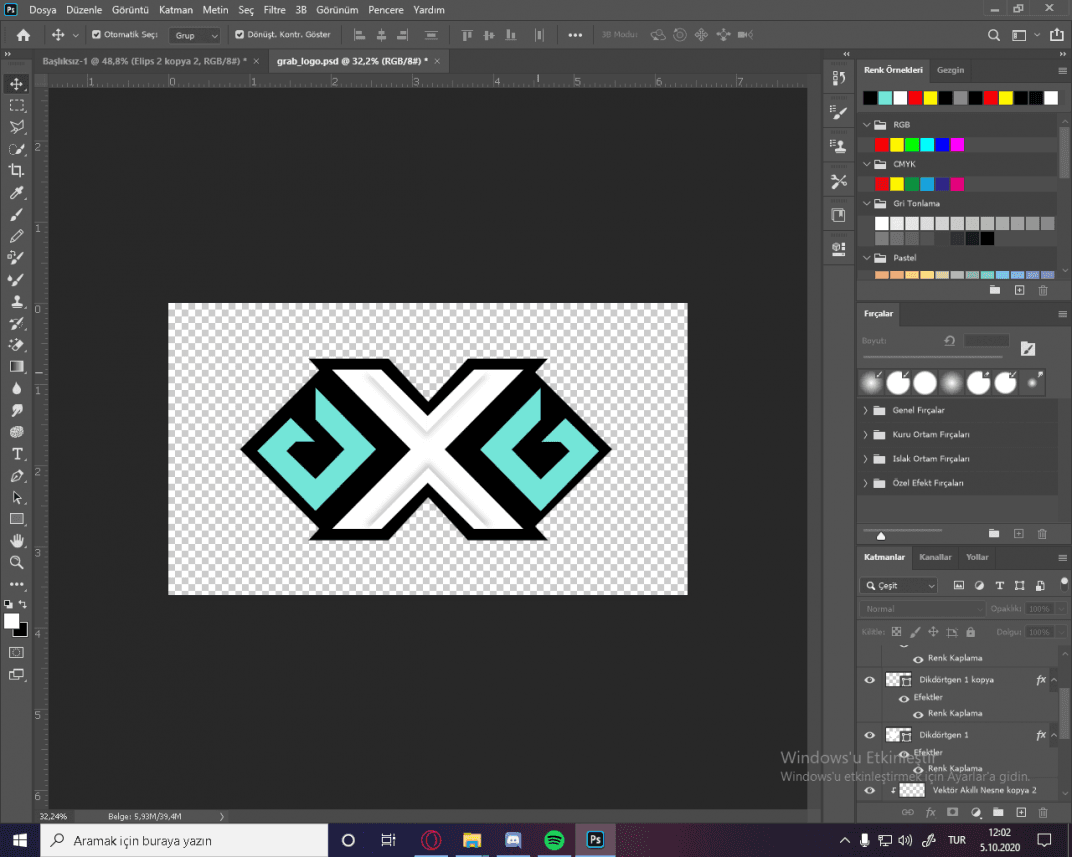Open Windows Start menu
Viewport: 1072px width, 857px height.
pyautogui.click(x=20, y=840)
